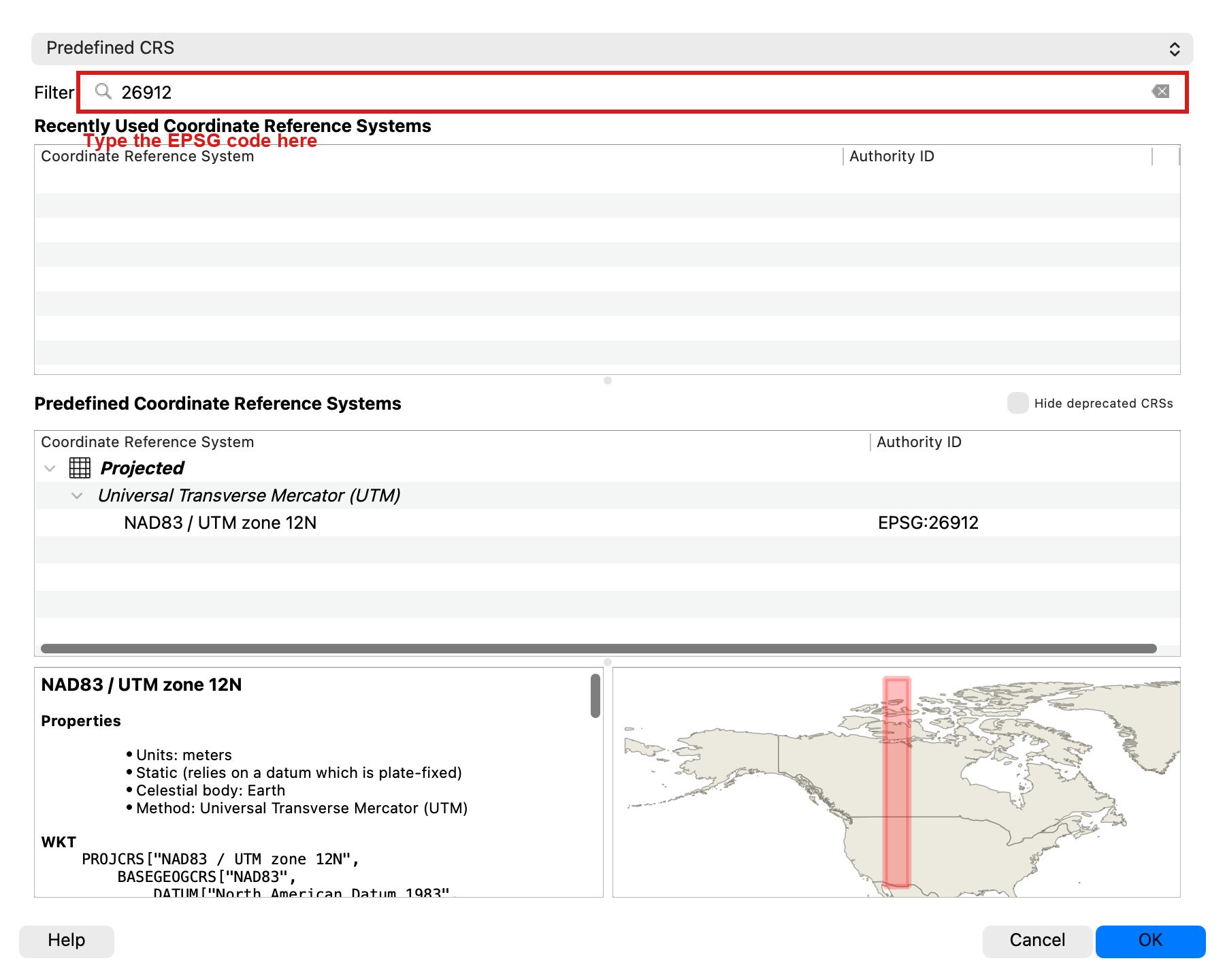Toggle the Hide deprecated CRSs checkbox

click(1017, 403)
